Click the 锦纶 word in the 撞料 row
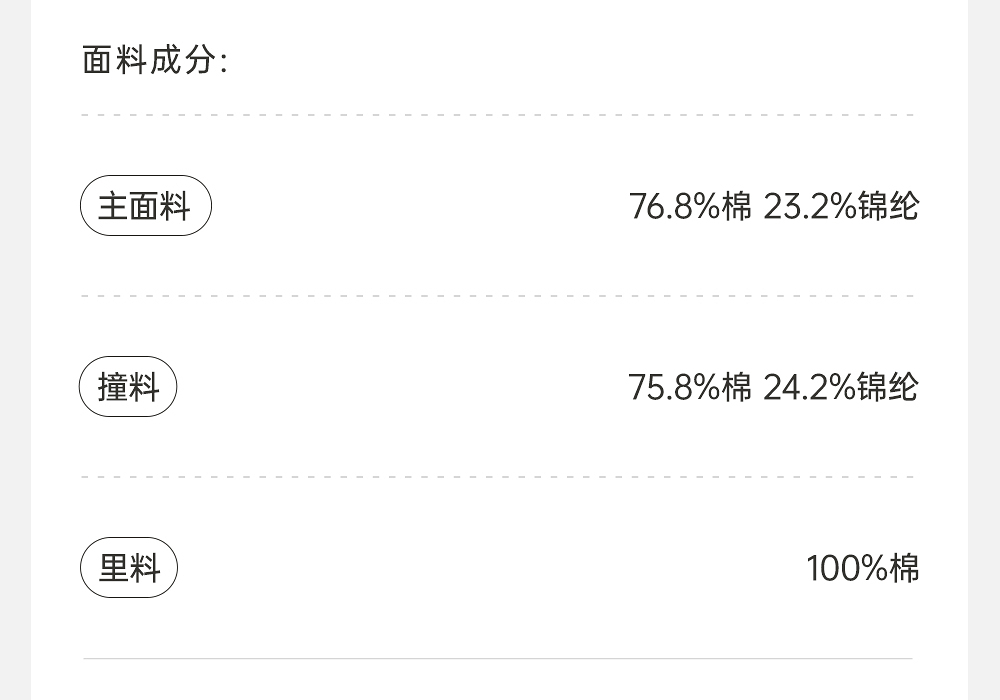Image resolution: width=1000 pixels, height=700 pixels. coord(888,387)
